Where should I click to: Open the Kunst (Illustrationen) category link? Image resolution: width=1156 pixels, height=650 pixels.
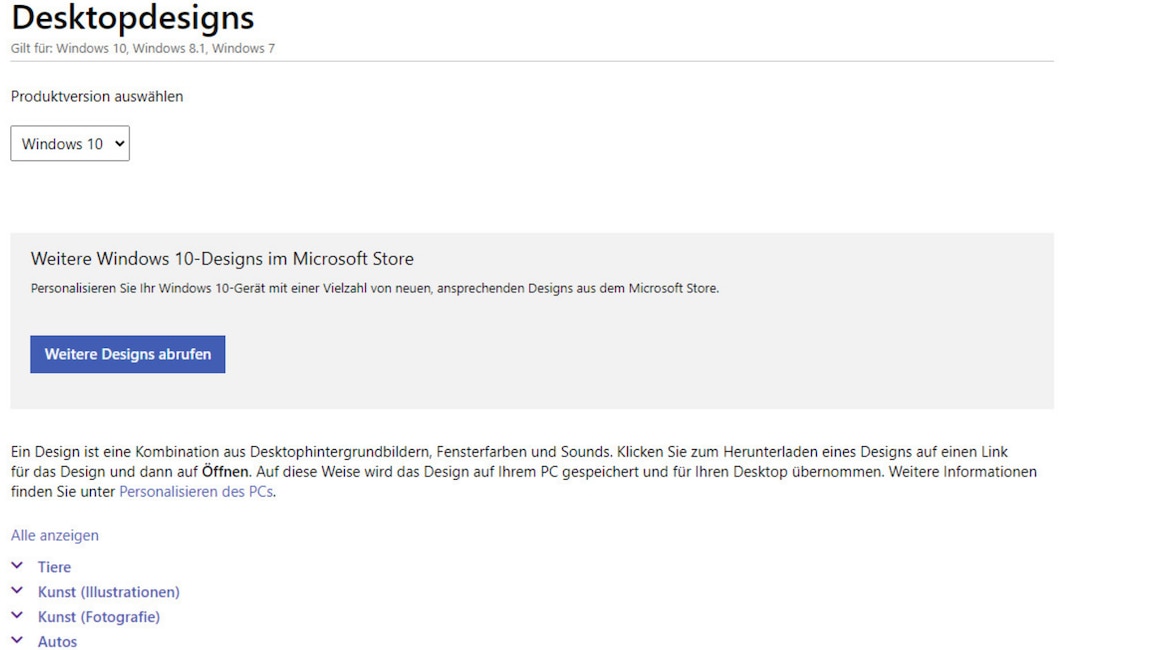[x=109, y=593]
